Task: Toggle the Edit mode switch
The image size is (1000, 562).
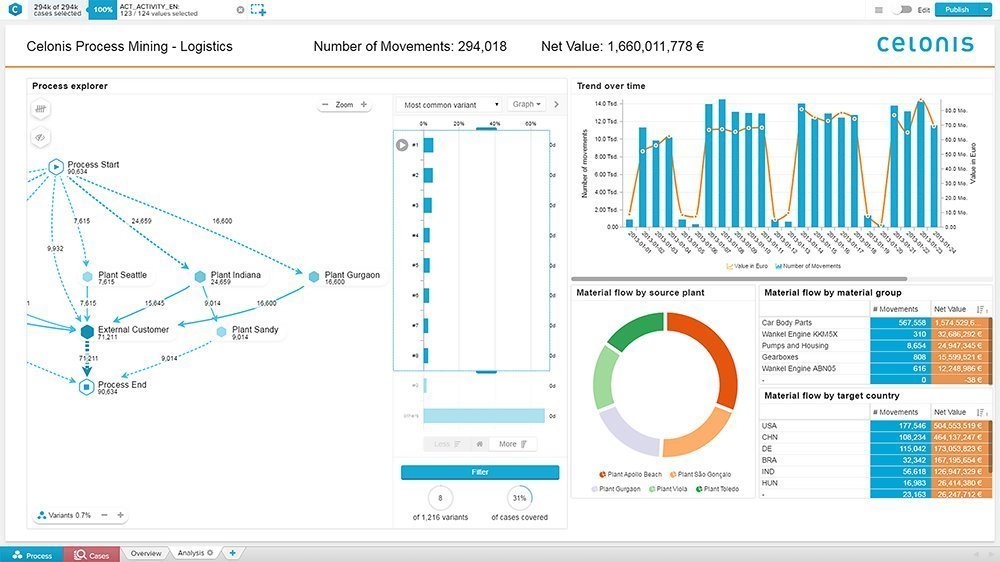Action: (x=902, y=10)
